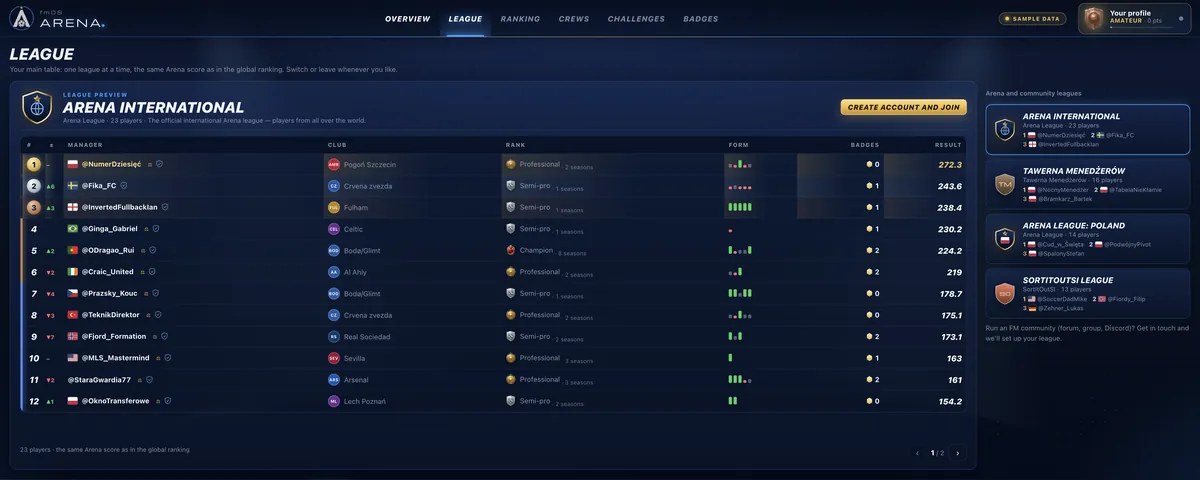
Task: Open Arena League: Poland card
Action: pyautogui.click(x=1087, y=238)
